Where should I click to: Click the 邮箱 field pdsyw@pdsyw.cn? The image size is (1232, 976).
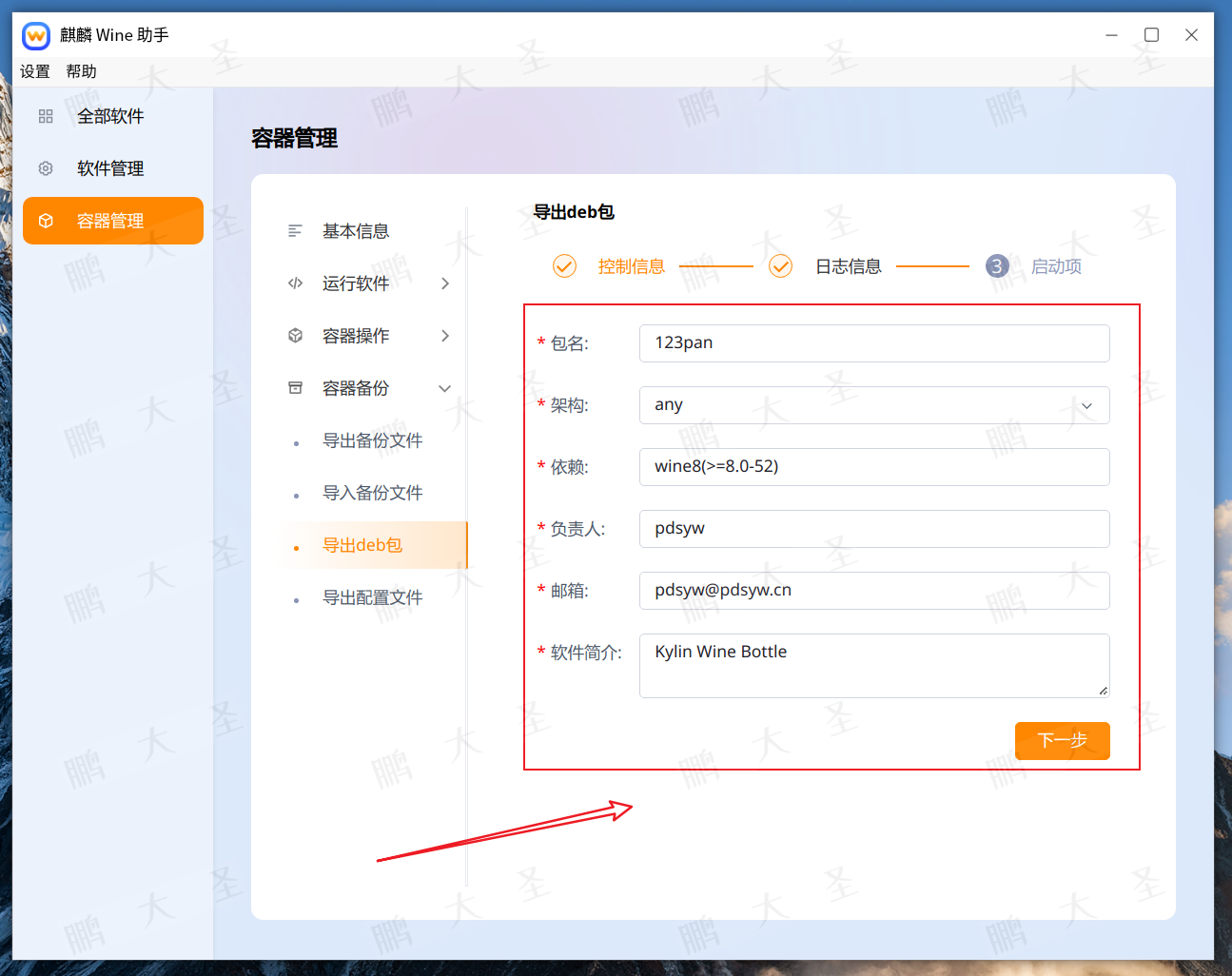(x=874, y=591)
